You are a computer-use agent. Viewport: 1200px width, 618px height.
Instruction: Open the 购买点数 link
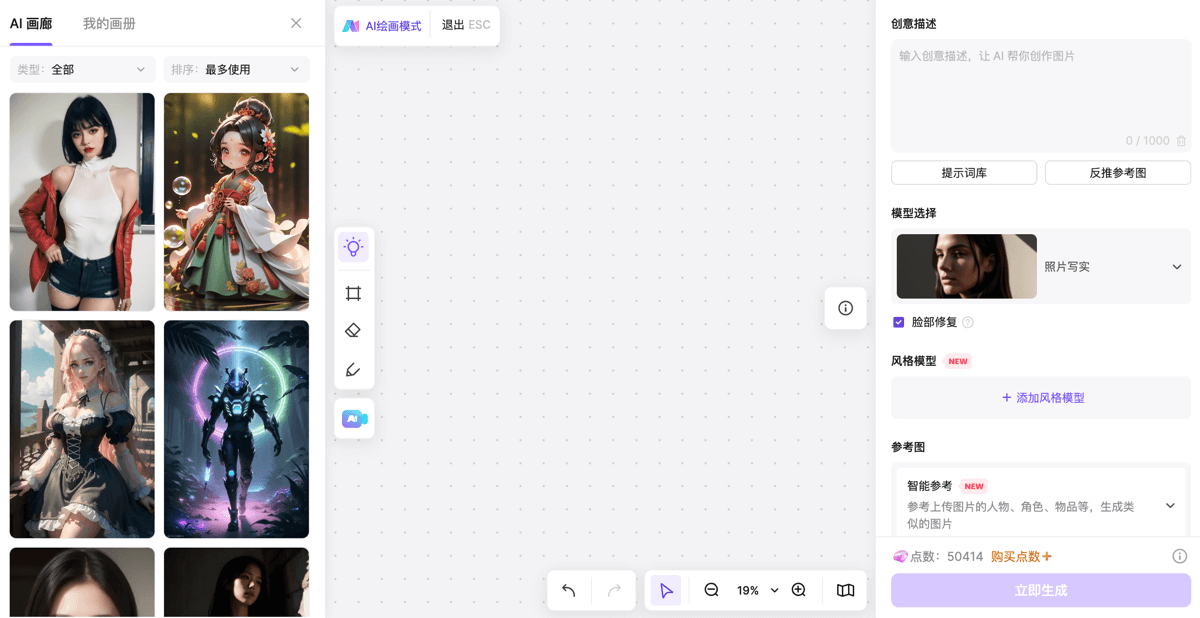(1021, 556)
